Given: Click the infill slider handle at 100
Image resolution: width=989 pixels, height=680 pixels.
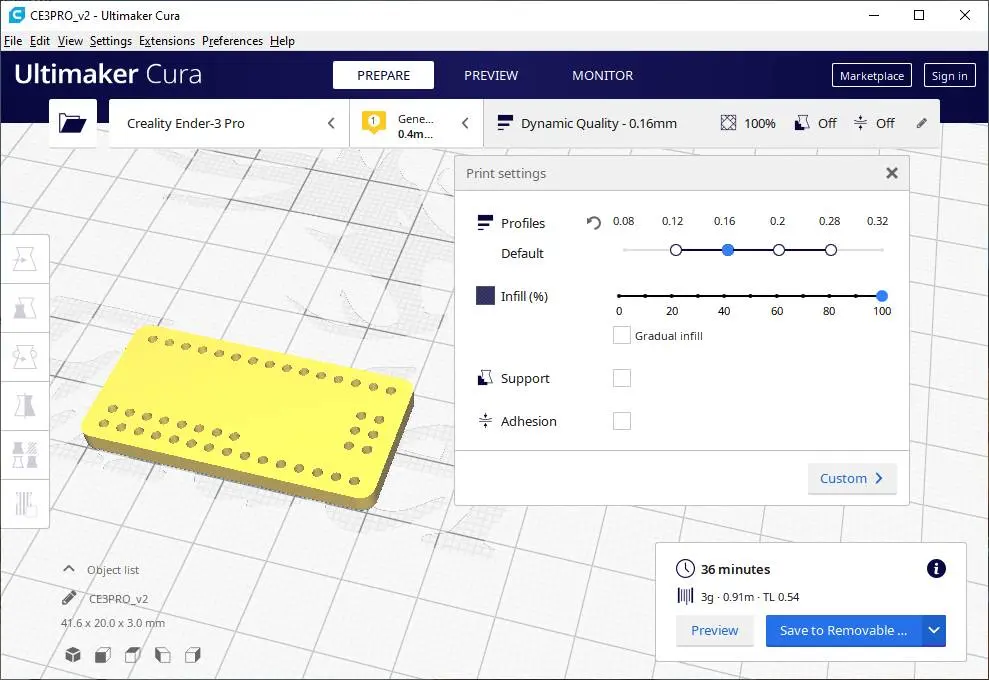Looking at the screenshot, I should click(x=882, y=296).
